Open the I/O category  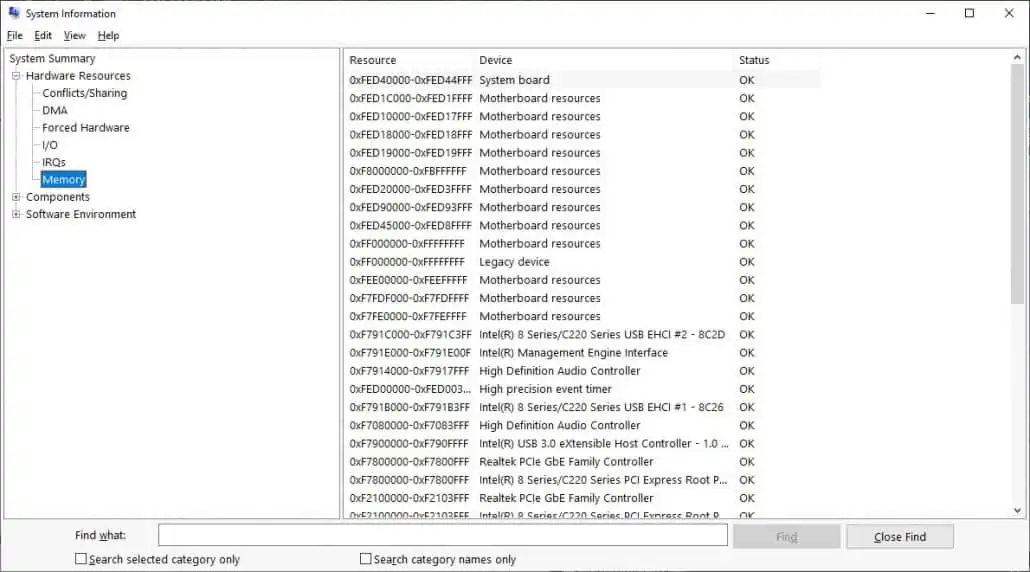point(50,145)
